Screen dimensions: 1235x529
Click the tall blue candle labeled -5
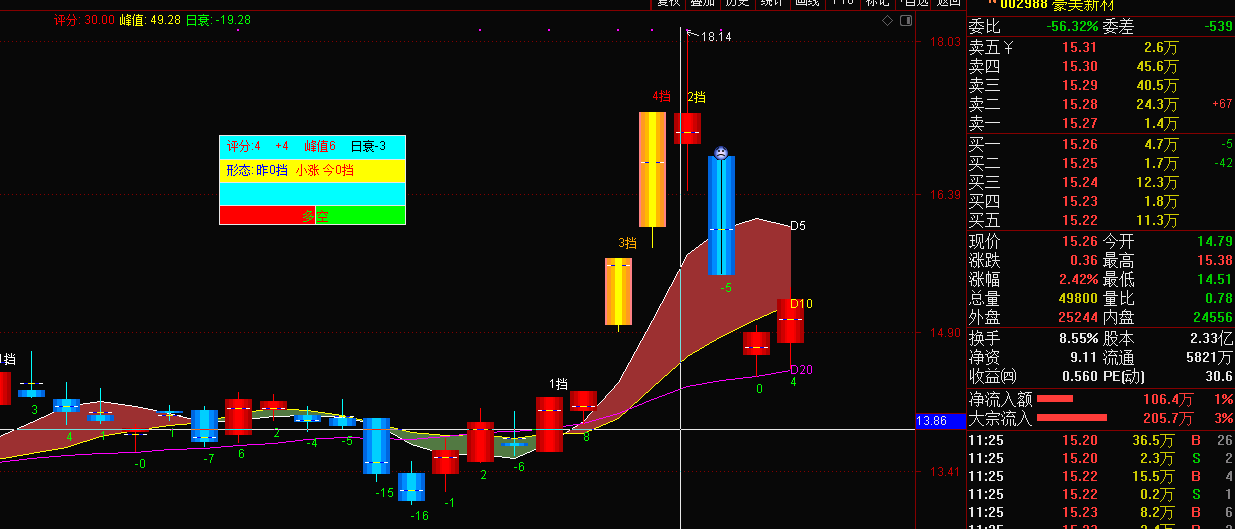coord(721,215)
